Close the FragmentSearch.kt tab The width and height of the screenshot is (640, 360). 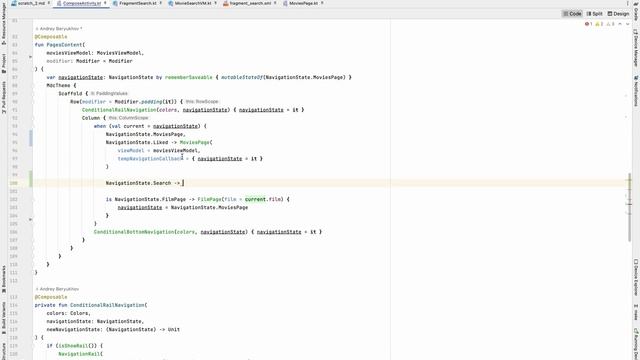coord(160,3)
